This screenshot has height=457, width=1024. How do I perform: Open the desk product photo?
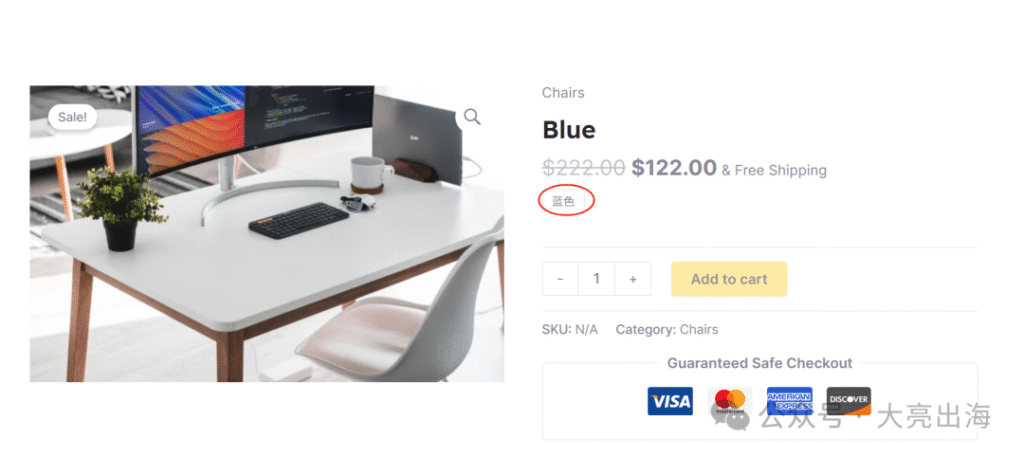[x=266, y=234]
